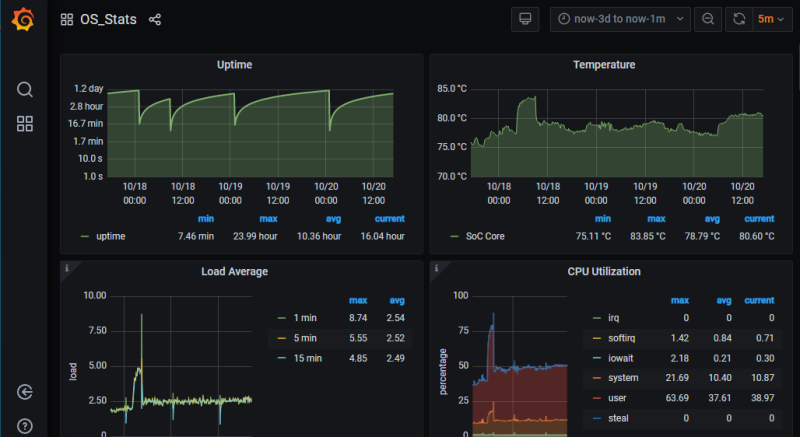Screen dimensions: 800x437
Task: Click the sign in arrow icon
Action: click(x=25, y=392)
